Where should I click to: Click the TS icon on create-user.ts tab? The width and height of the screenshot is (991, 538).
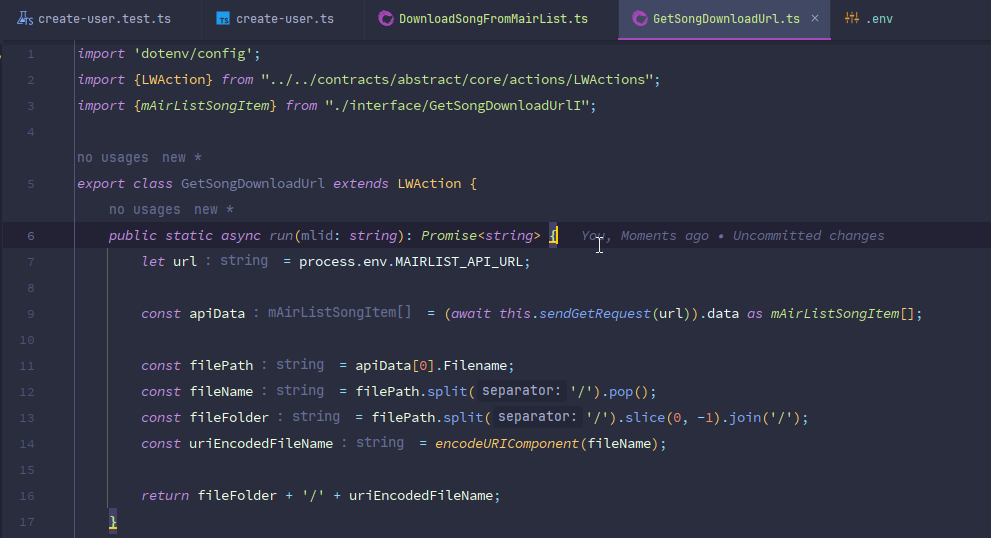tap(223, 19)
